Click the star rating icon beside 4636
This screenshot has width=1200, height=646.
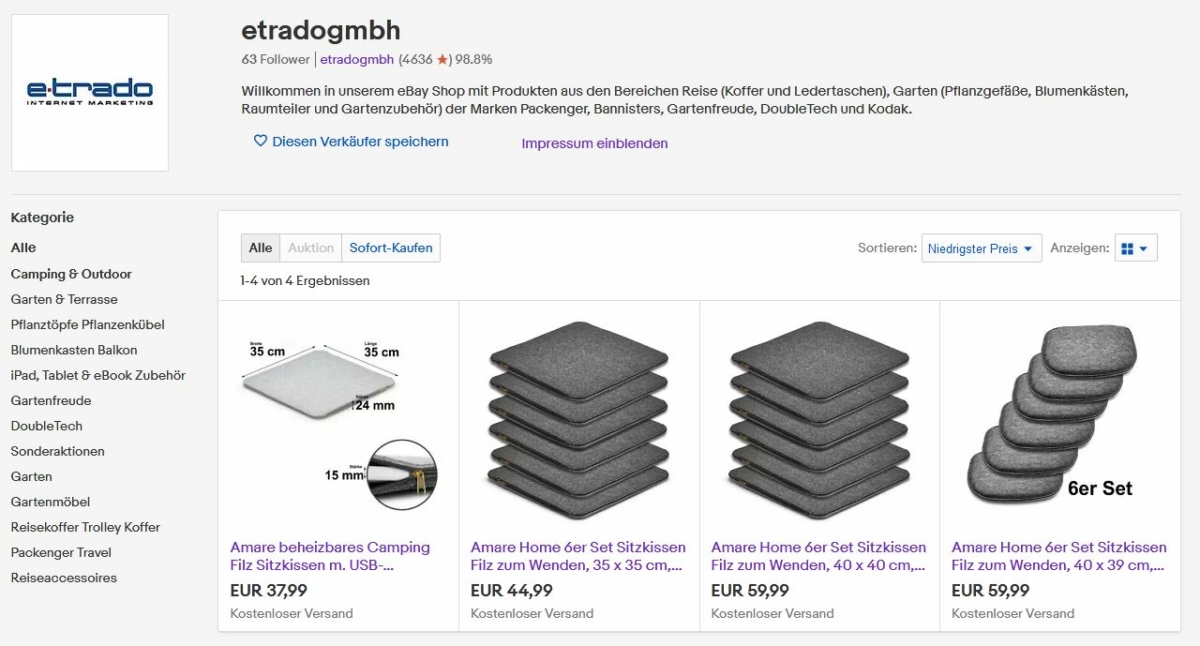[x=442, y=59]
